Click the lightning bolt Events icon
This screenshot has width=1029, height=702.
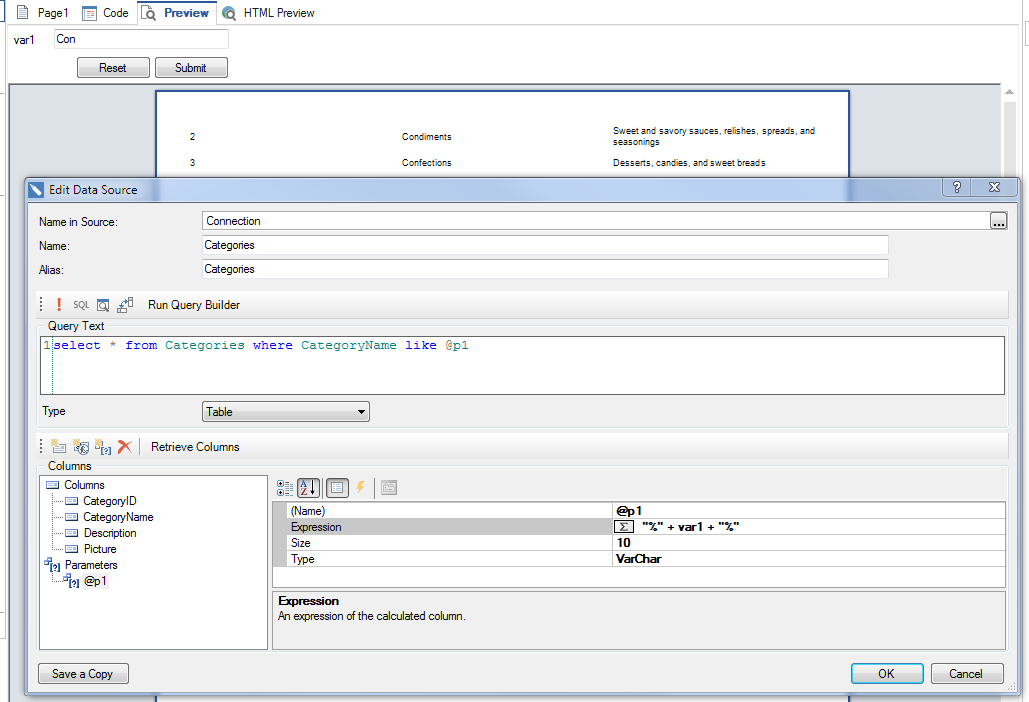360,487
